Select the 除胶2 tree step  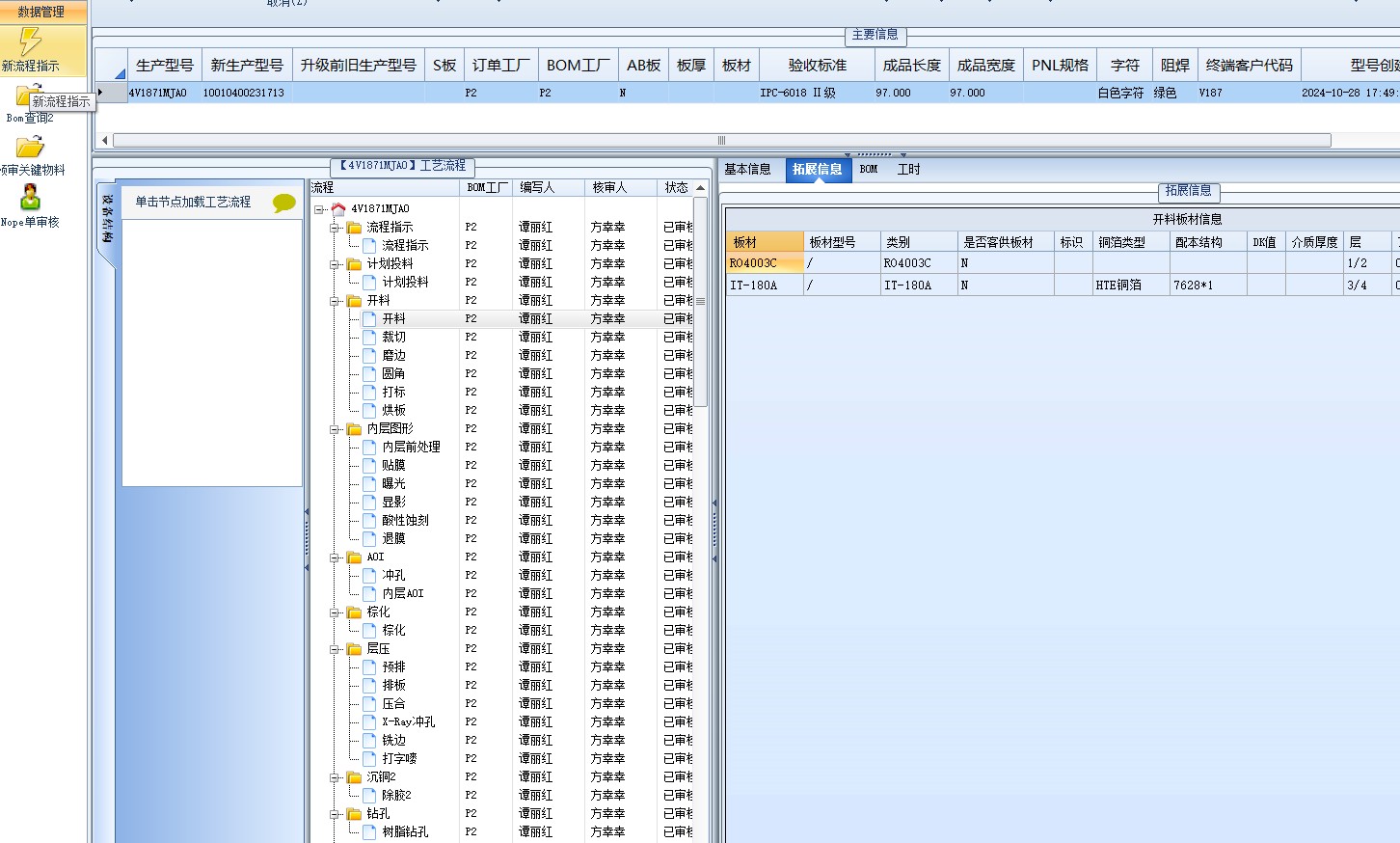click(x=396, y=795)
